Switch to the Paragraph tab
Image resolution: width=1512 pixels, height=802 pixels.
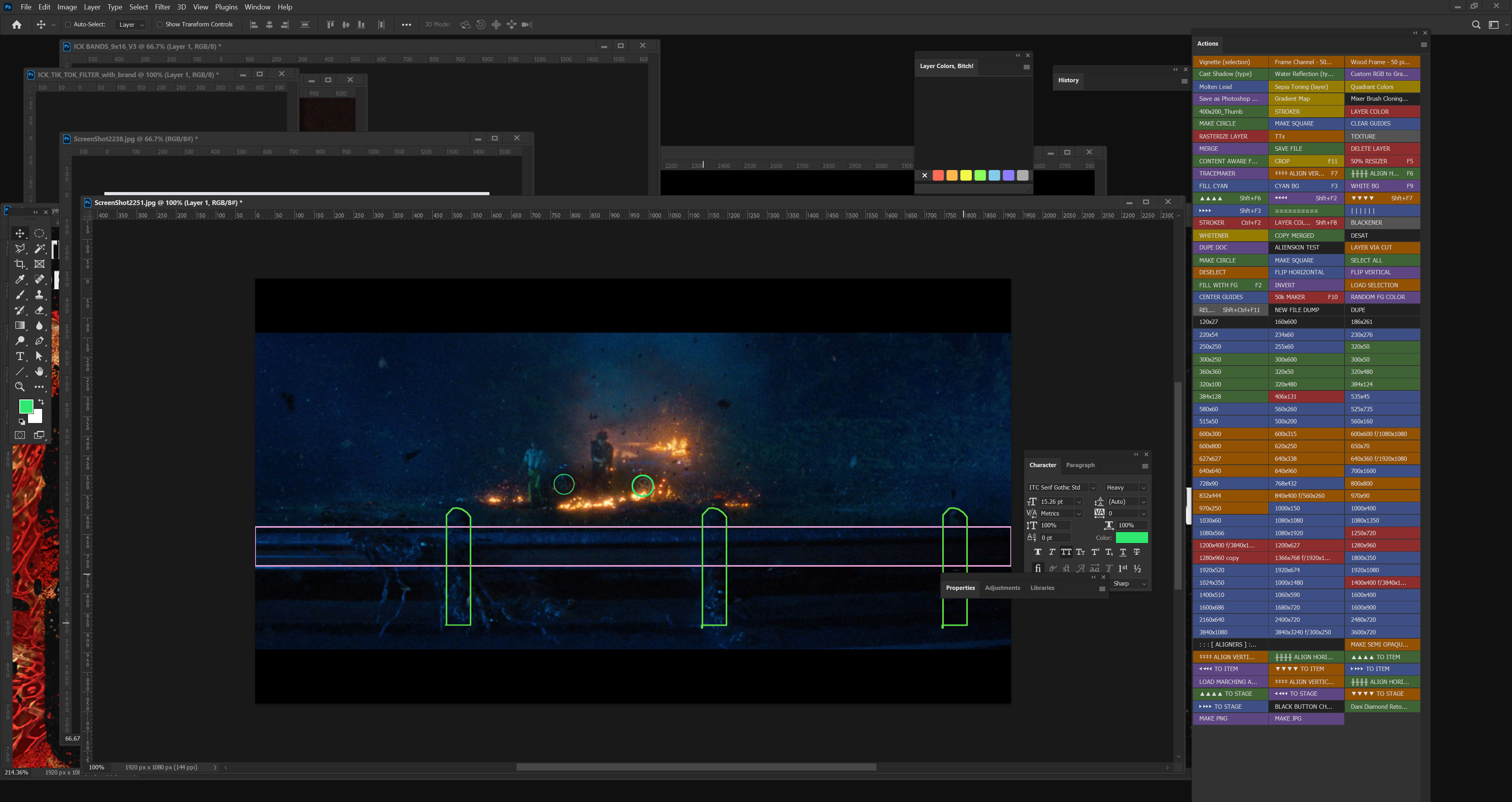(x=1080, y=465)
